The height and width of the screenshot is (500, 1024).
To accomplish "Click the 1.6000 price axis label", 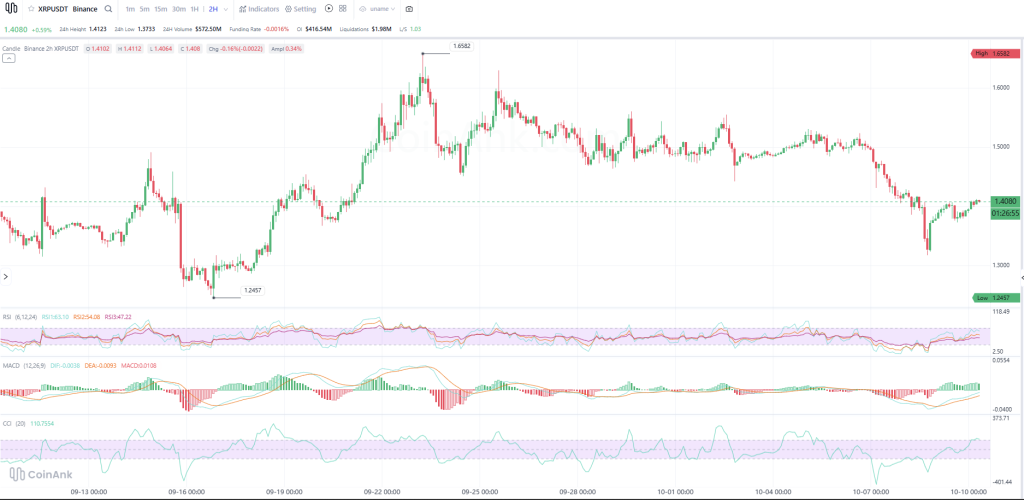I will pyautogui.click(x=1000, y=87).
